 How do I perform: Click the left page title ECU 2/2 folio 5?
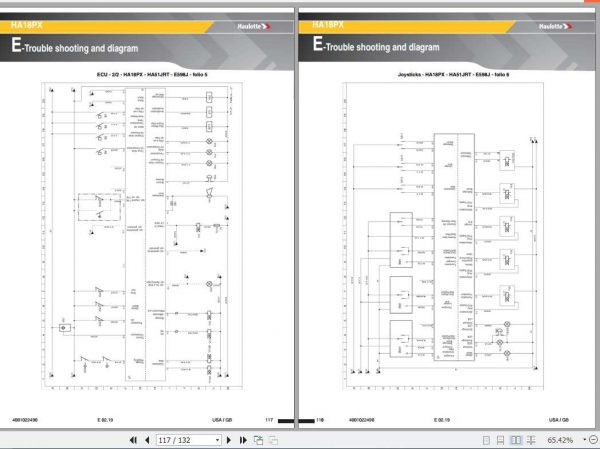pyautogui.click(x=152, y=74)
